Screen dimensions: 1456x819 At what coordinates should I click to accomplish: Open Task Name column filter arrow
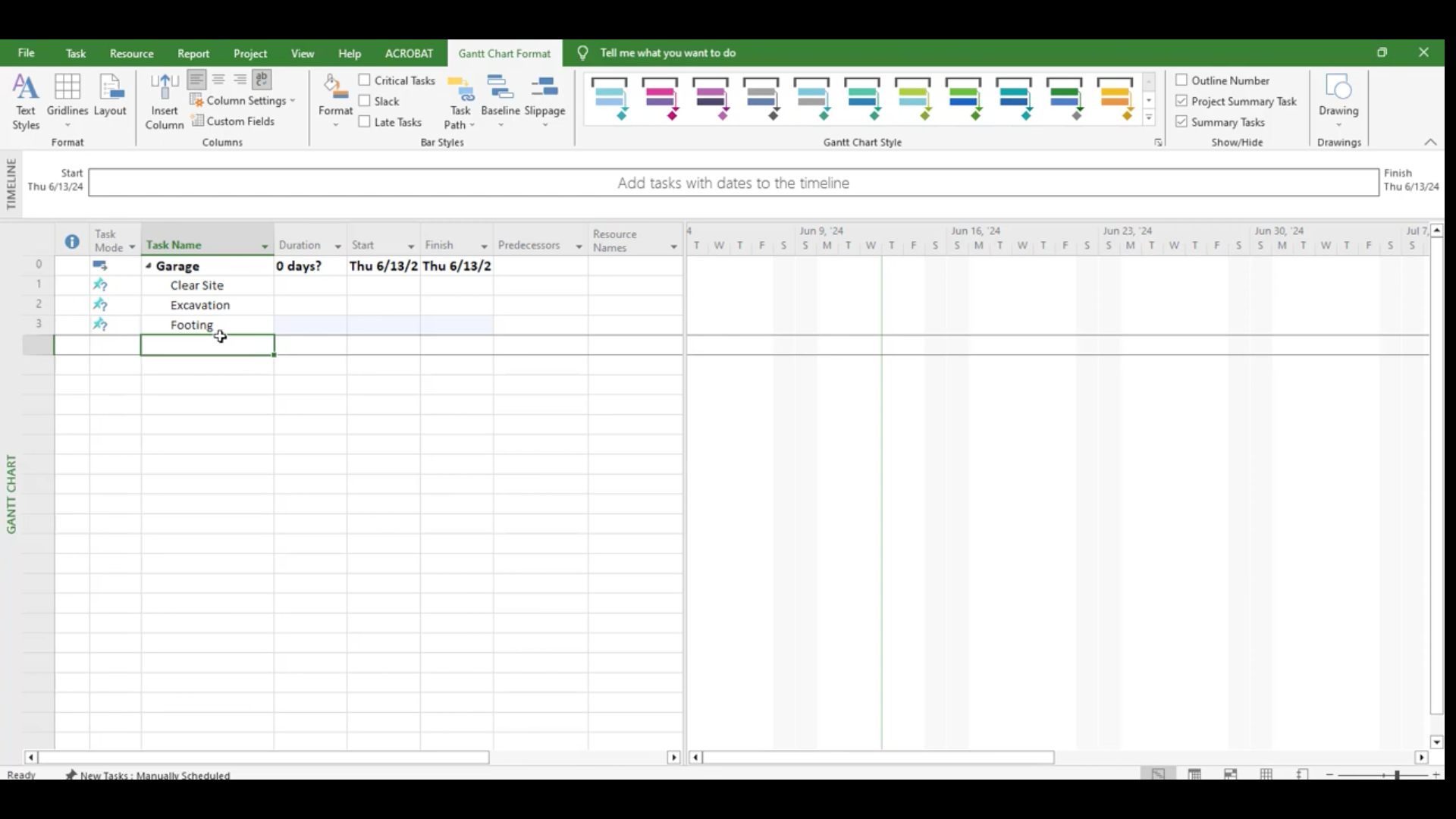(265, 246)
